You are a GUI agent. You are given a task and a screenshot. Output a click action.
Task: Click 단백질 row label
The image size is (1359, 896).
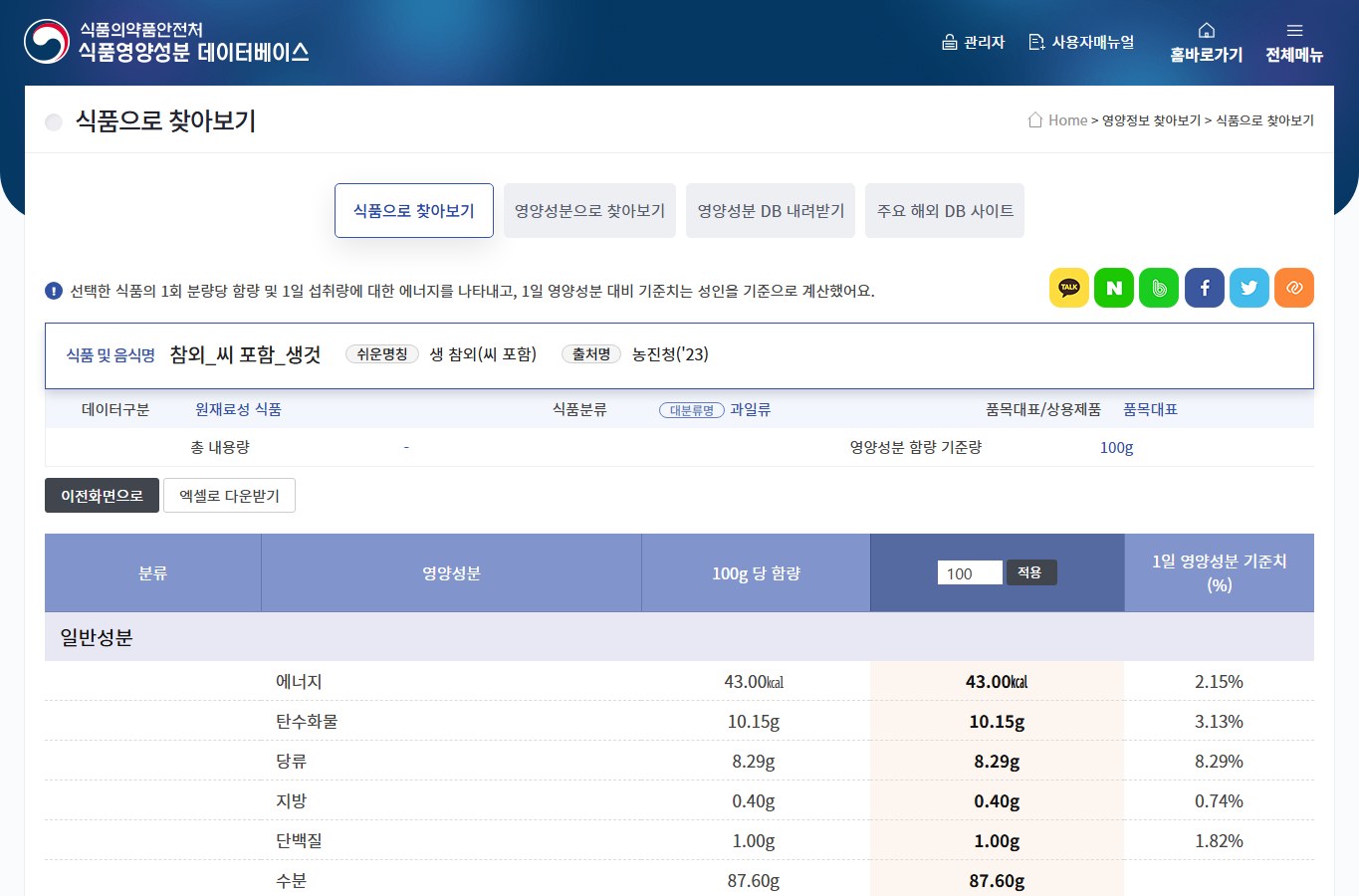(299, 841)
